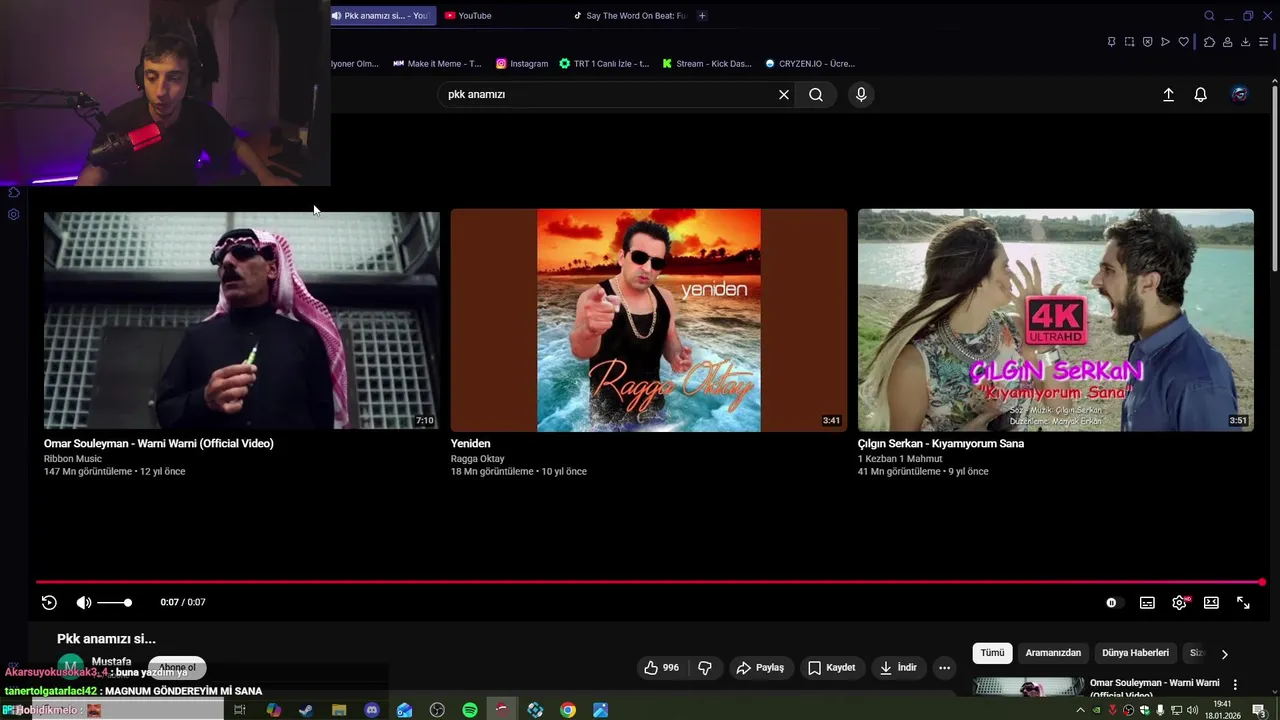Switch to theater mode view
The image size is (1280, 720).
point(1211,602)
